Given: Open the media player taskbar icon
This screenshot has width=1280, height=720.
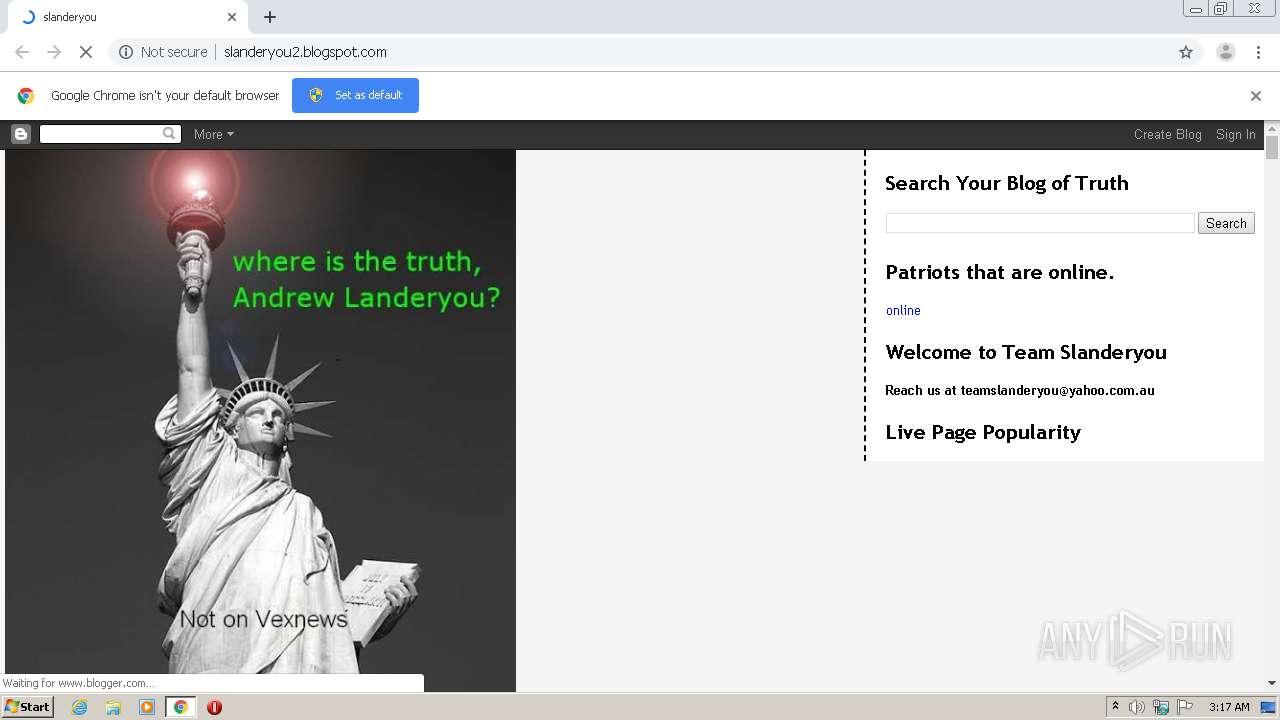Looking at the screenshot, I should click(x=147, y=707).
